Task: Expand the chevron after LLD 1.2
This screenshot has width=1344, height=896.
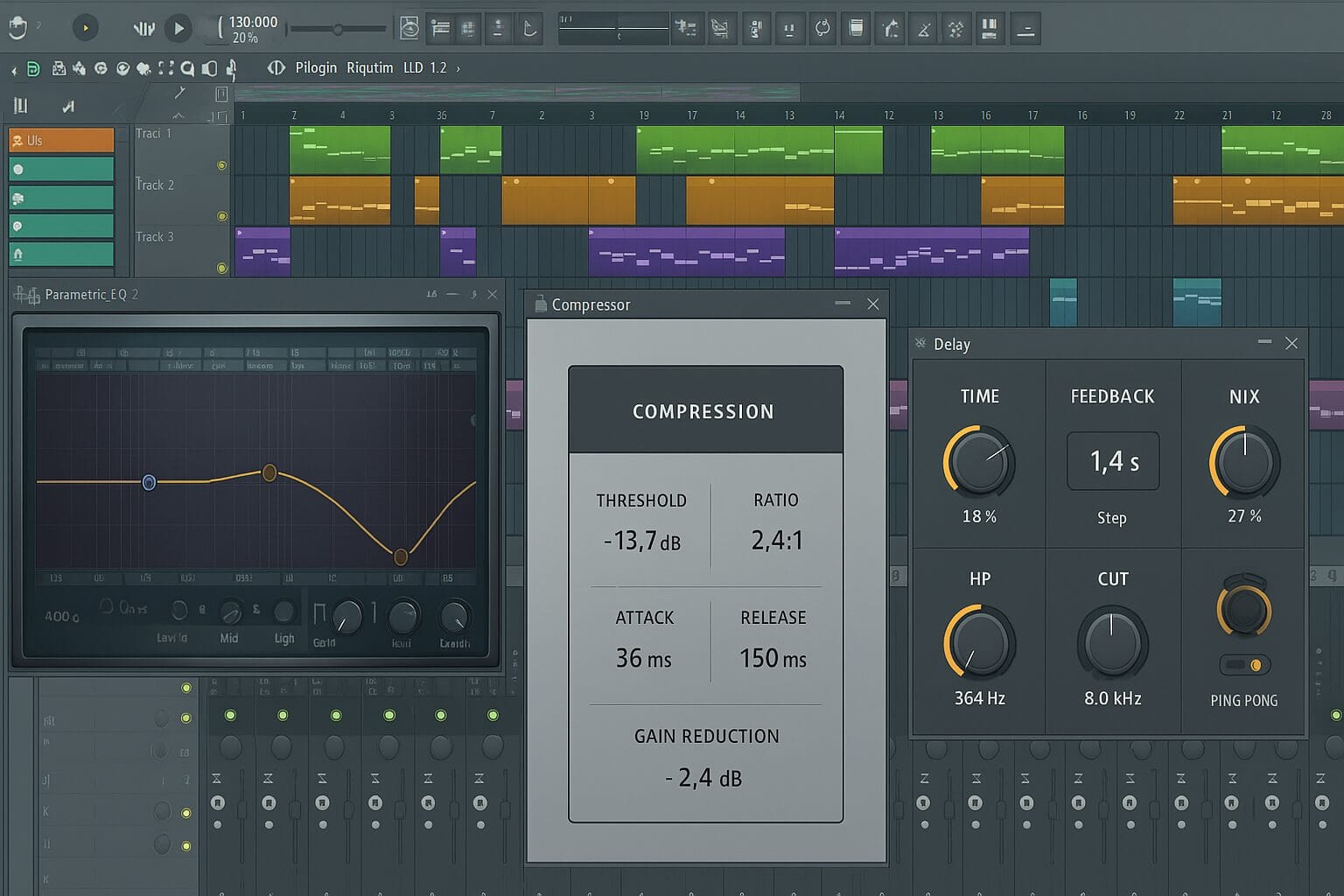Action: point(458,68)
